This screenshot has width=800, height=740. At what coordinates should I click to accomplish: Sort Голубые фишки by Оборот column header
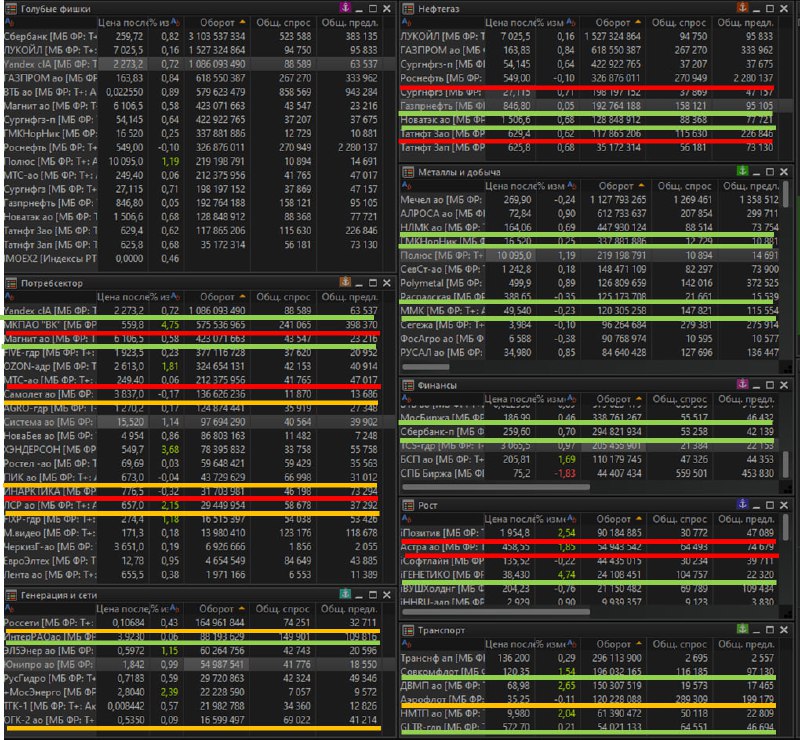pos(217,22)
